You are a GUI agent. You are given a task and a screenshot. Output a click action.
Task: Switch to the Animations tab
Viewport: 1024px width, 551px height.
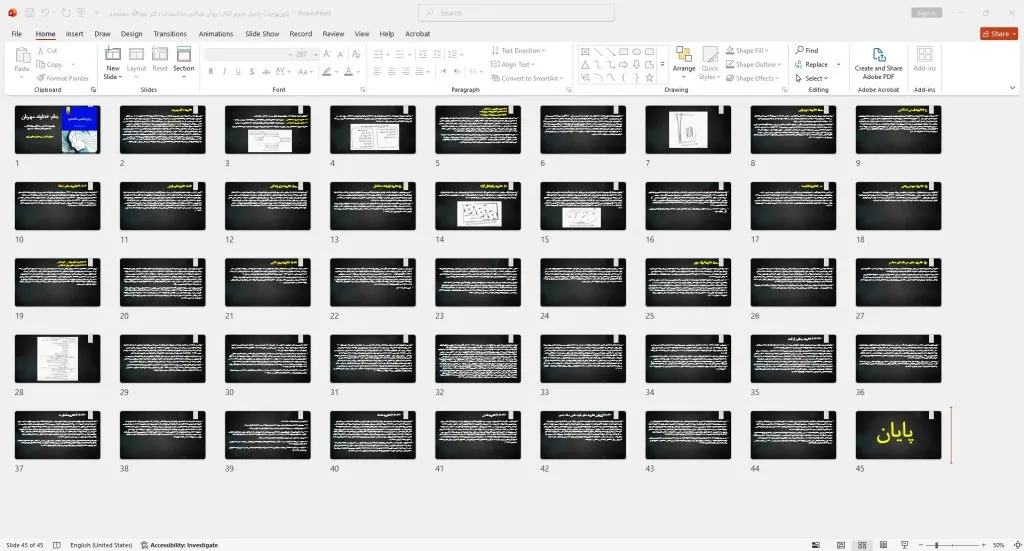216,34
